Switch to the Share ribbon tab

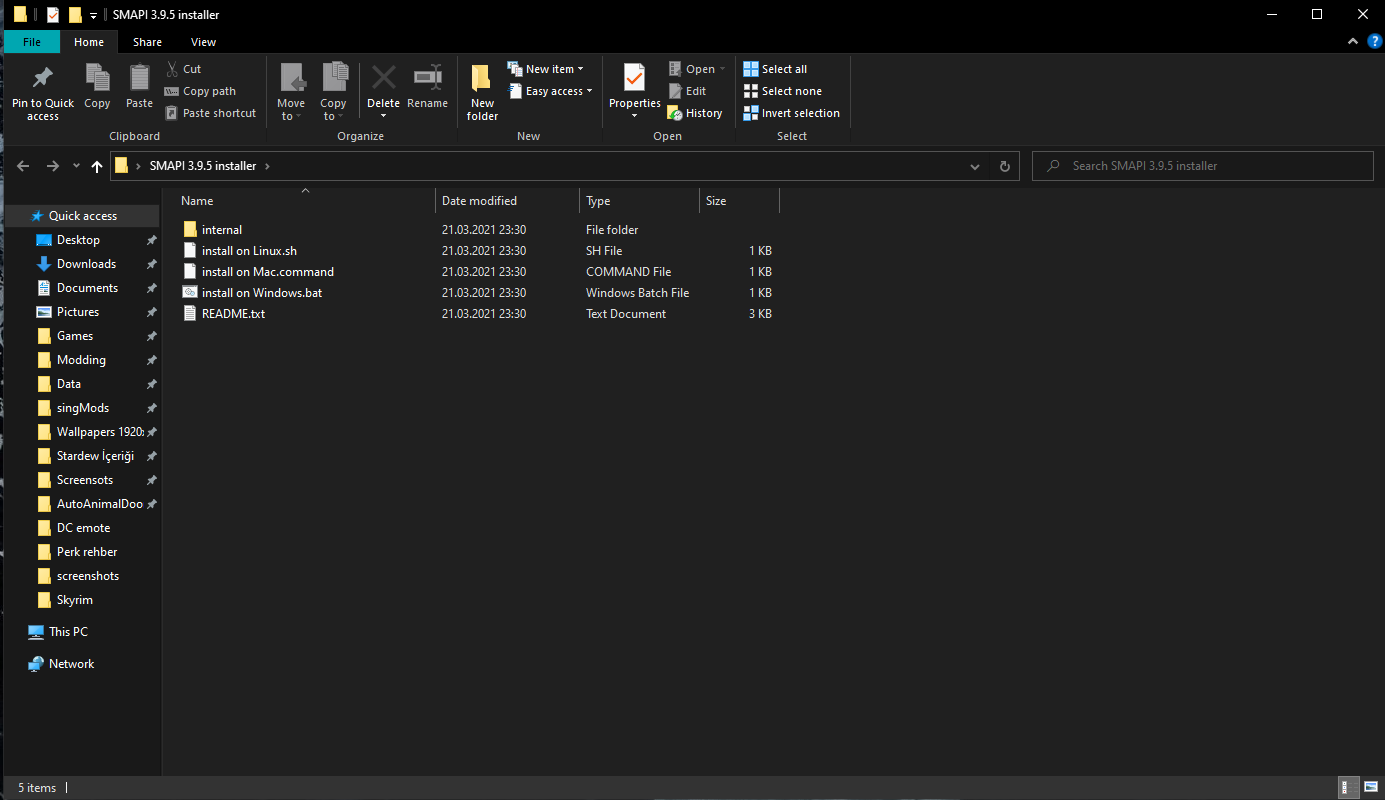point(147,42)
